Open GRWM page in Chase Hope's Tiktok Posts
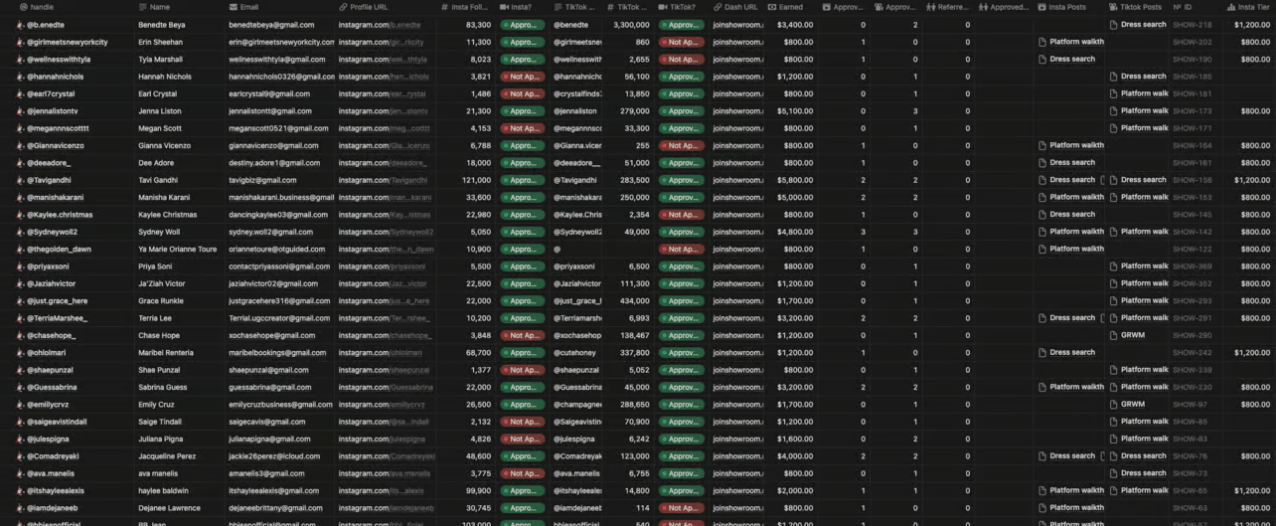The image size is (1276, 526). pyautogui.click(x=1128, y=335)
